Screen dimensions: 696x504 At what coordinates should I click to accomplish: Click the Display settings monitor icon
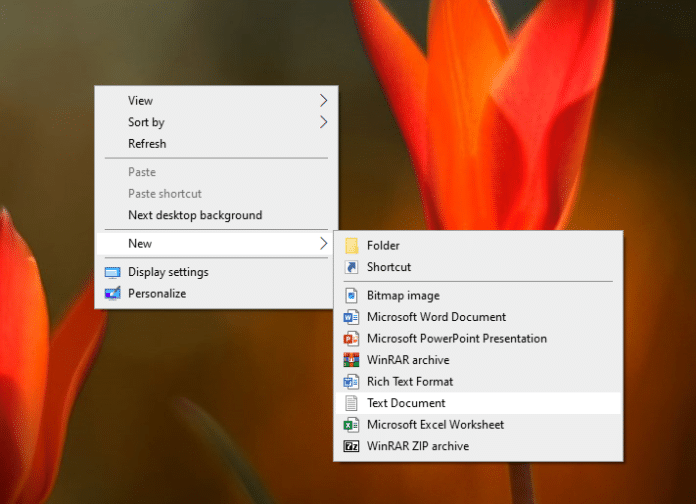pyautogui.click(x=112, y=272)
